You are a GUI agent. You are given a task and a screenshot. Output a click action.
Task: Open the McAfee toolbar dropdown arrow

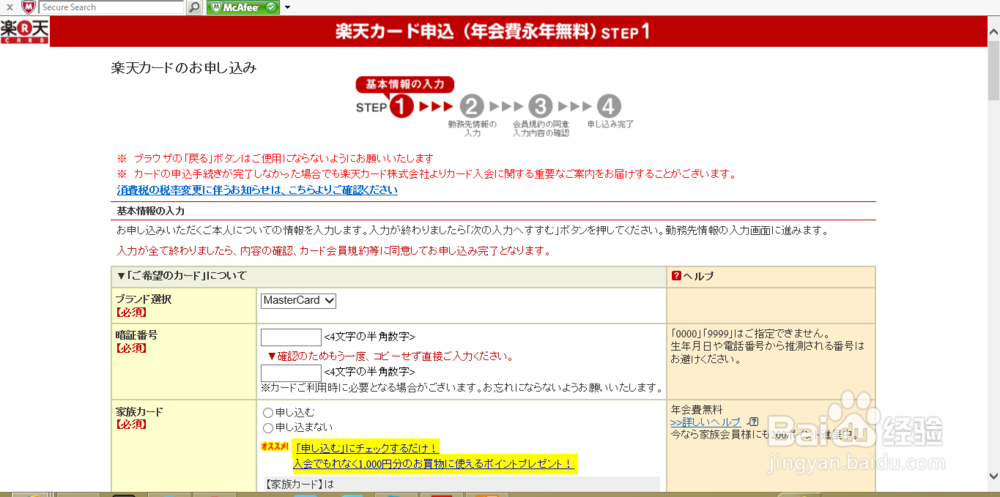(288, 8)
